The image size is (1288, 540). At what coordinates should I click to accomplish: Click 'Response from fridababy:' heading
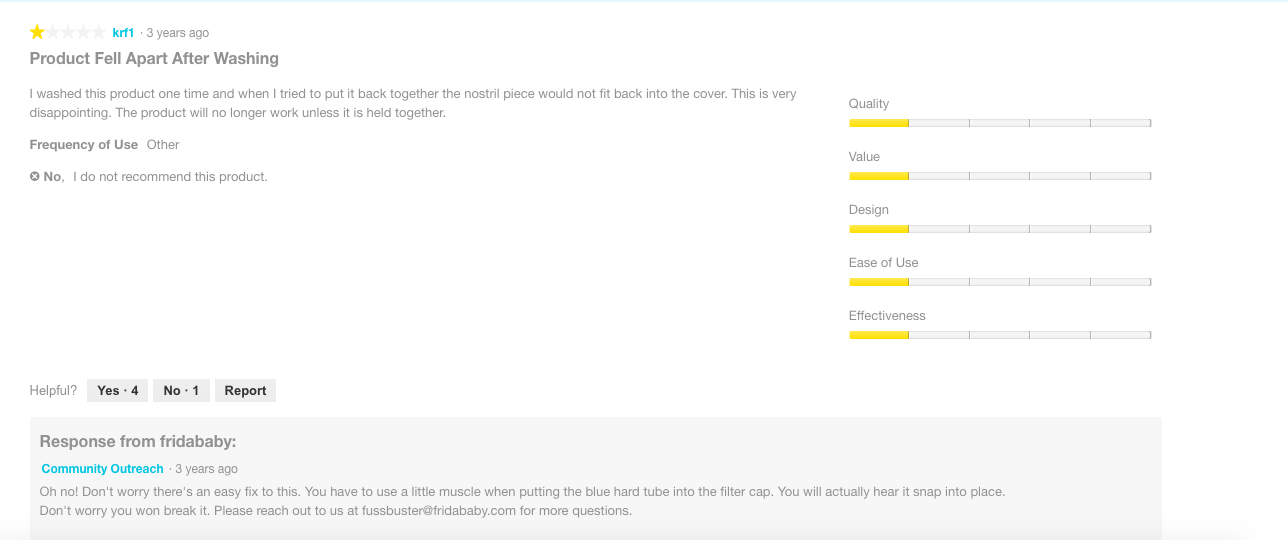point(137,441)
